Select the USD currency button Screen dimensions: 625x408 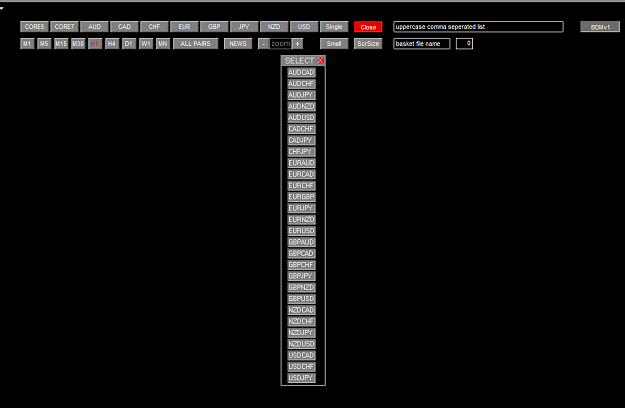(304, 27)
